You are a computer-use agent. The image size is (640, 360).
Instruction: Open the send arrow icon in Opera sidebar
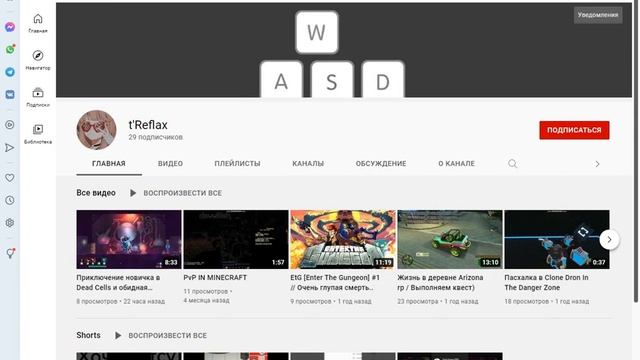tap(10, 147)
